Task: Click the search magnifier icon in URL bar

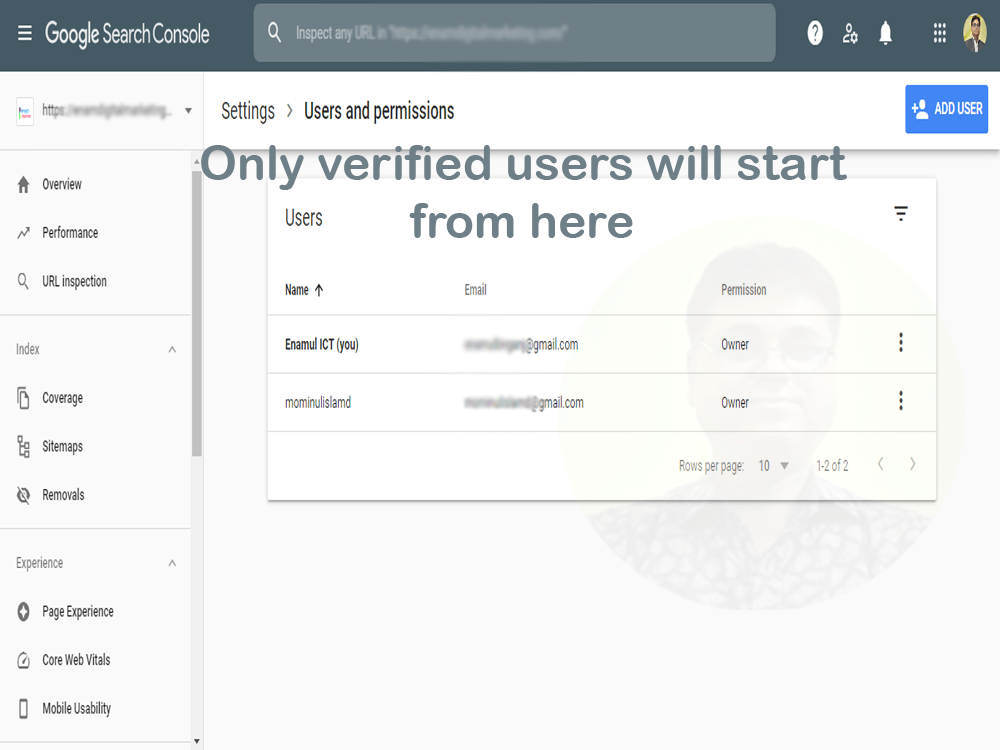Action: [274, 32]
